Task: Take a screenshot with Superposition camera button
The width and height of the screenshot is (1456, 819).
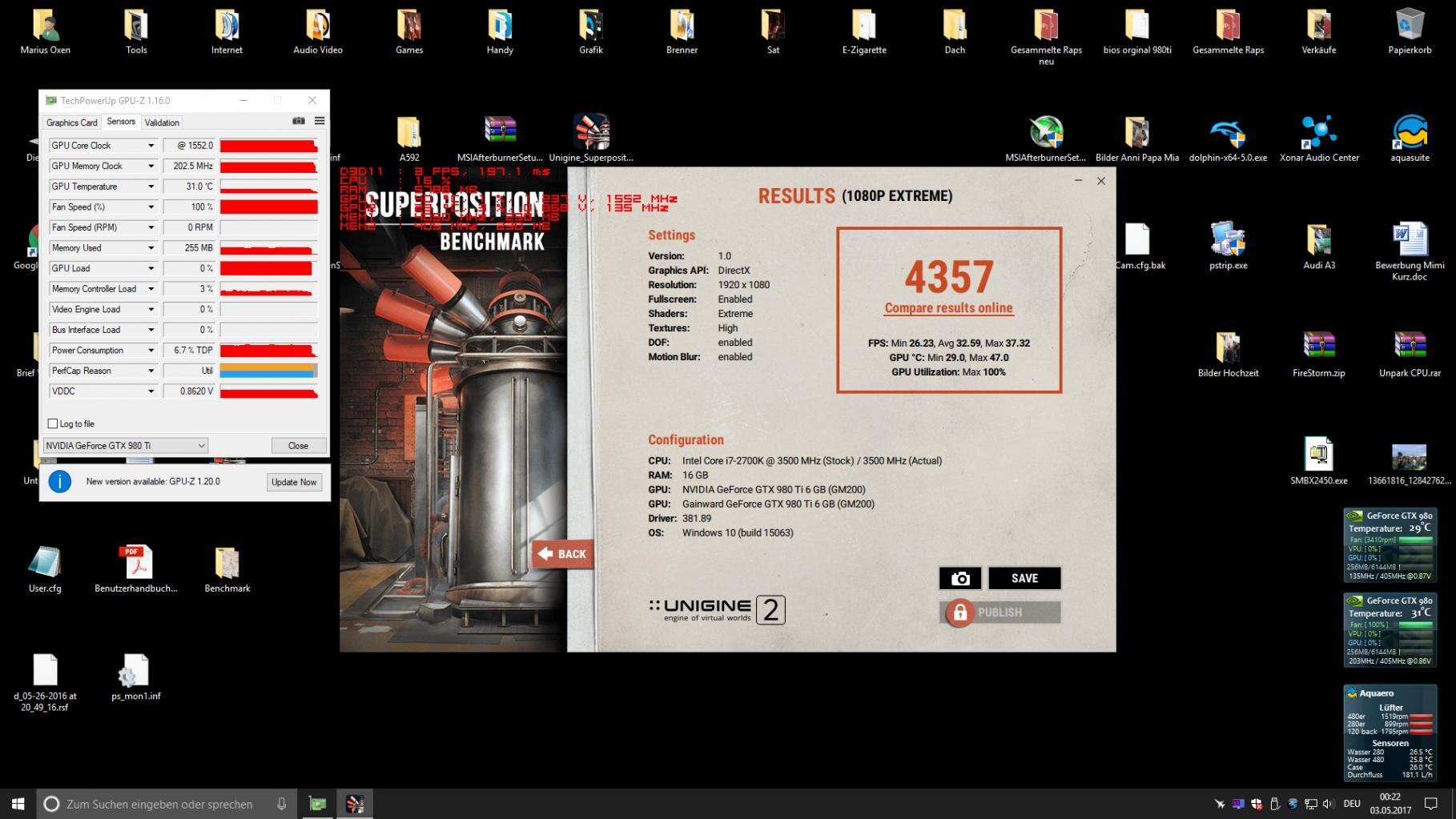Action: click(x=960, y=578)
